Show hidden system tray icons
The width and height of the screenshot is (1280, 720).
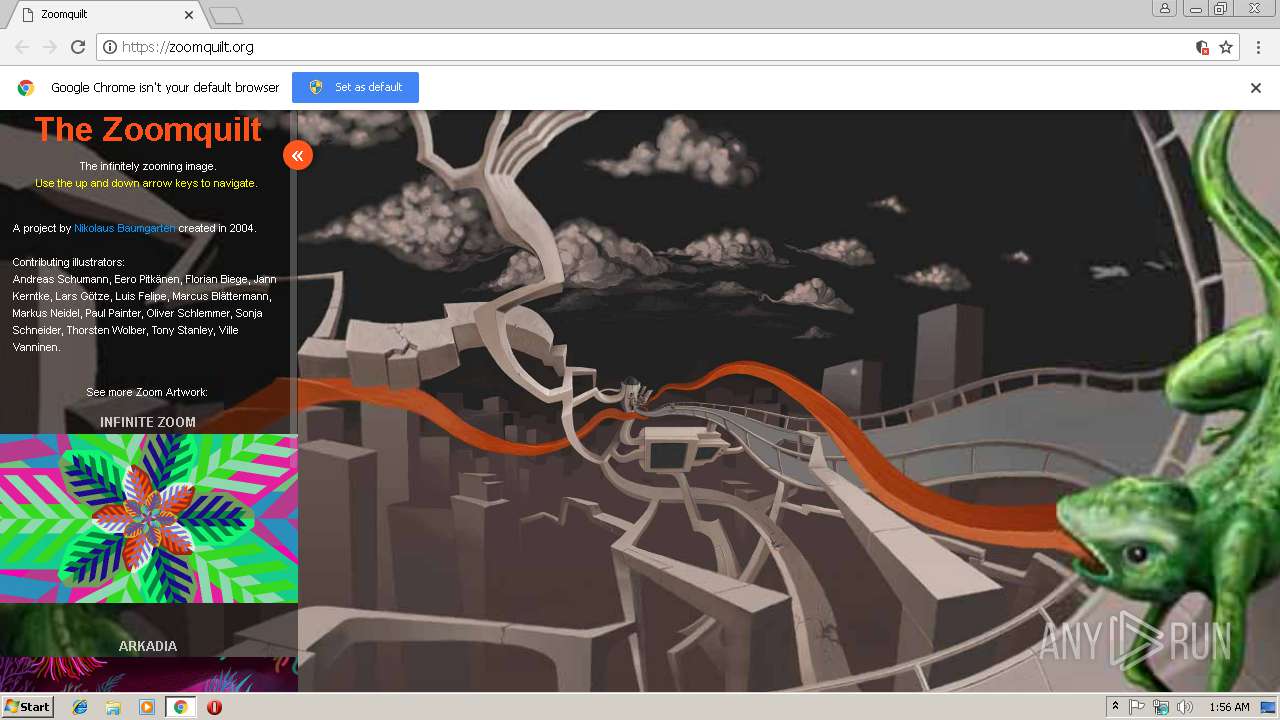click(x=1115, y=707)
